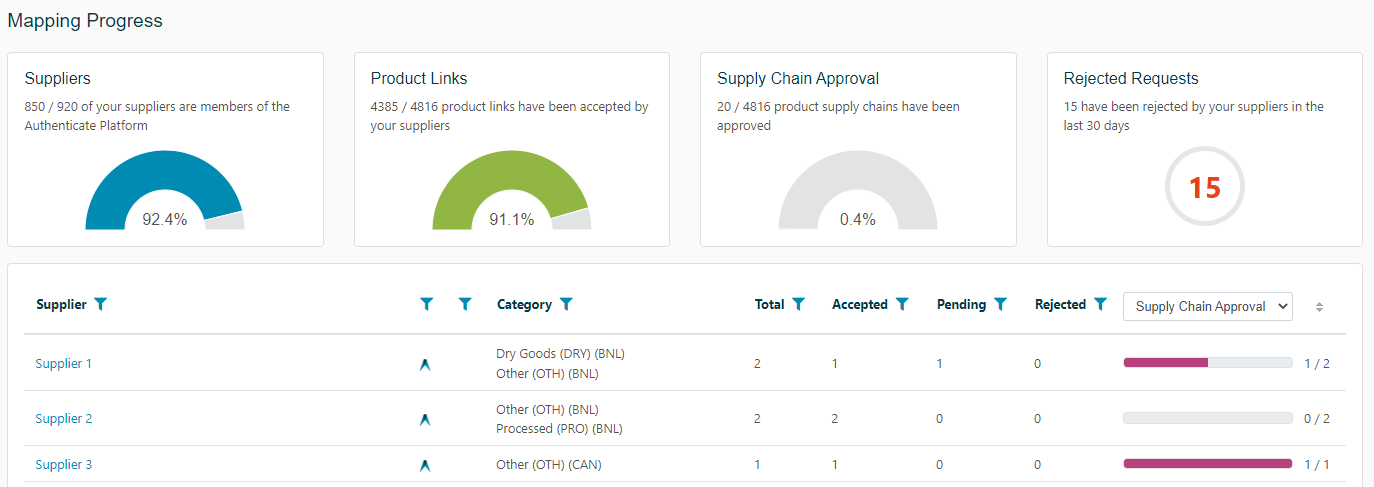This screenshot has height=487, width=1374.
Task: Click Supplier 1 pending count link
Action: point(939,364)
